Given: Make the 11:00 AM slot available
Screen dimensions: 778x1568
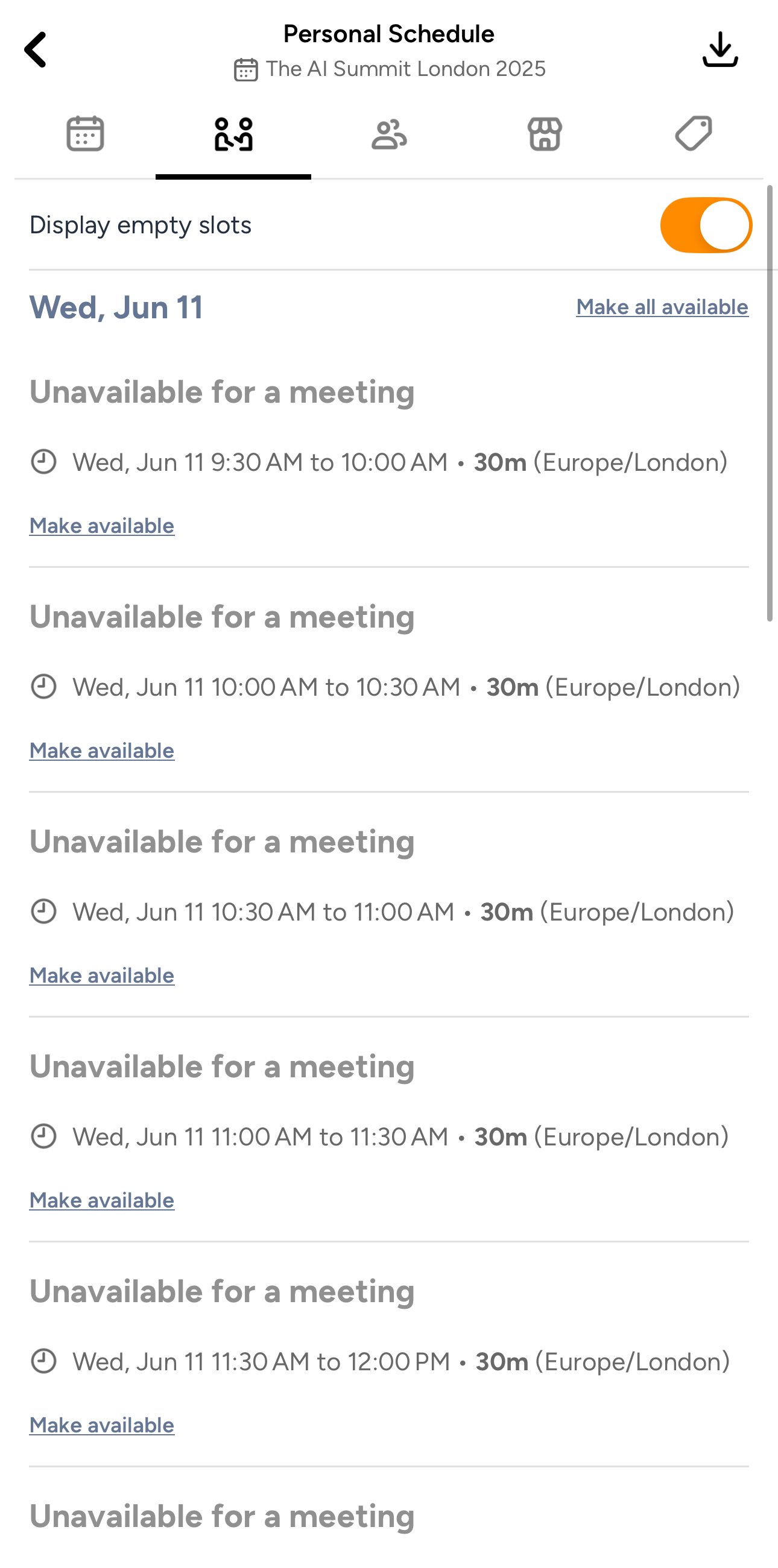Looking at the screenshot, I should (102, 1200).
